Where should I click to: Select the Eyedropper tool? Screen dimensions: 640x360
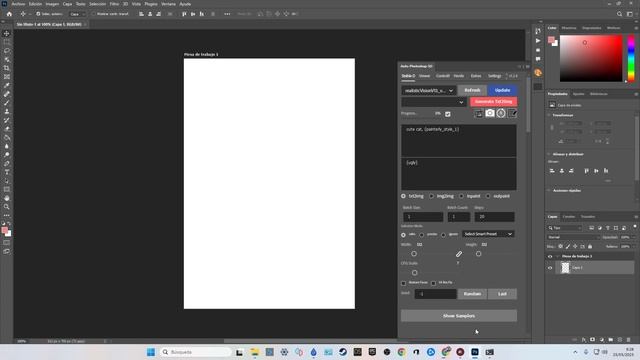pos(7,85)
